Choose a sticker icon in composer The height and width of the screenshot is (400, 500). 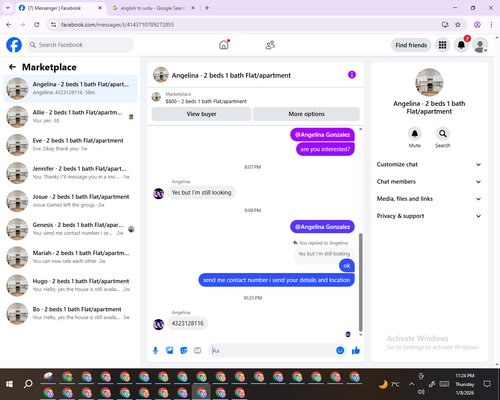click(x=183, y=350)
